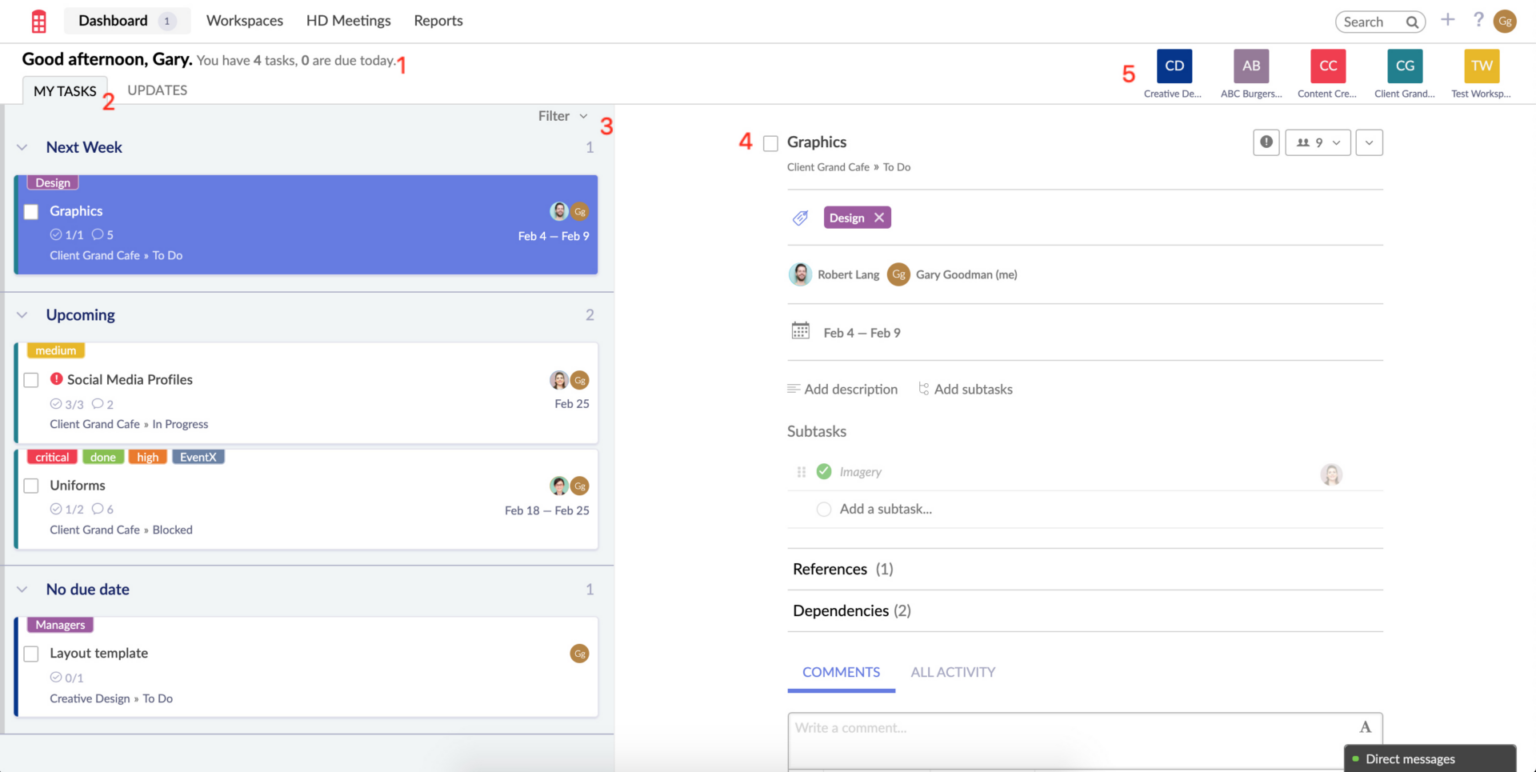1536x772 pixels.
Task: Collapse the Next Week section
Action: pyautogui.click(x=22, y=146)
